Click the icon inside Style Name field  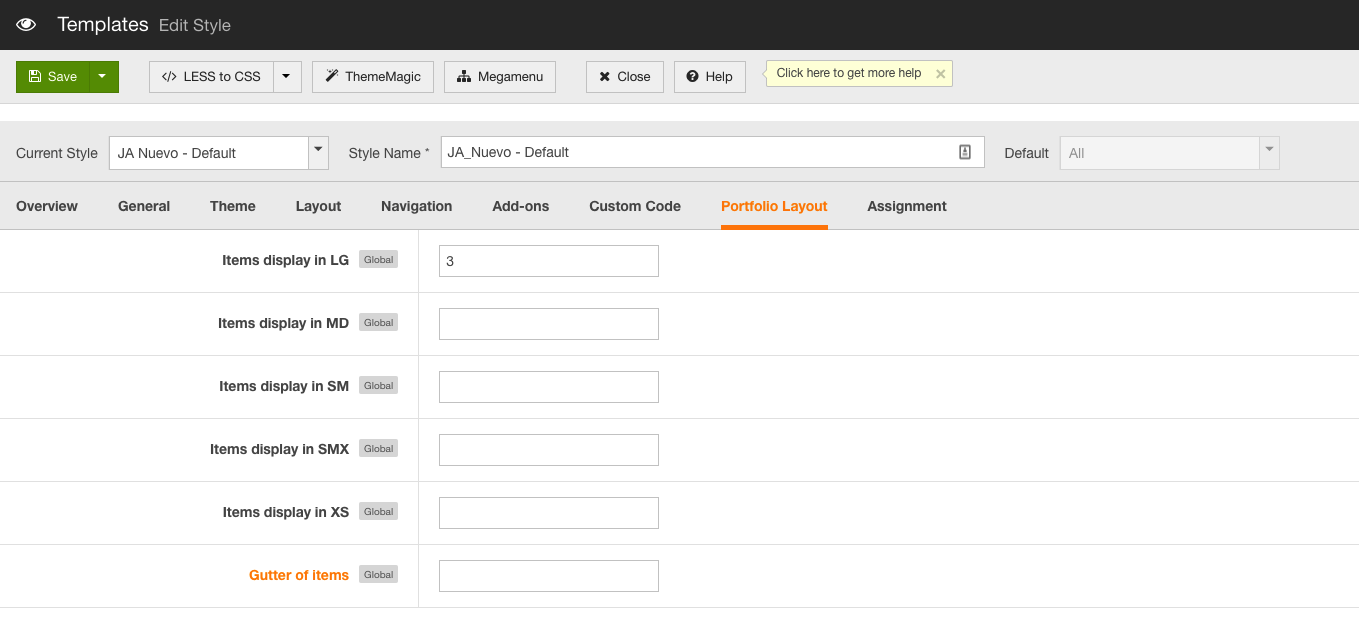pyautogui.click(x=965, y=152)
